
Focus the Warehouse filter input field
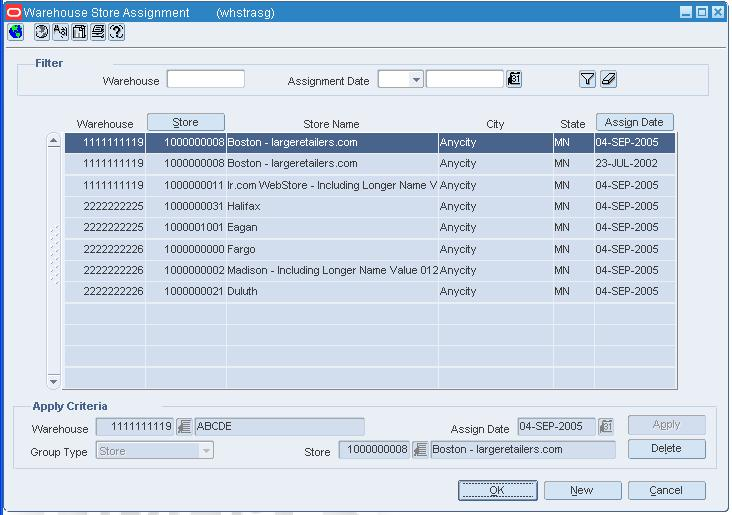point(206,79)
